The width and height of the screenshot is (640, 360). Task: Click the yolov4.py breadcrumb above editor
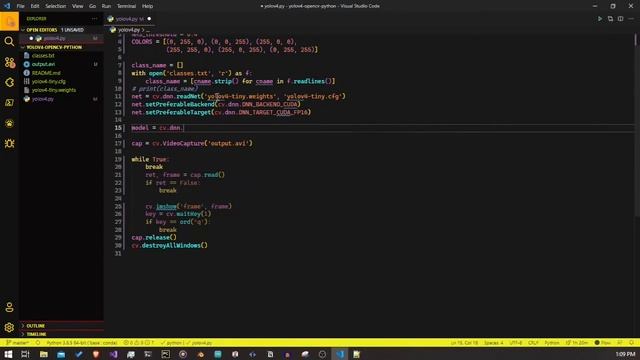pos(129,30)
